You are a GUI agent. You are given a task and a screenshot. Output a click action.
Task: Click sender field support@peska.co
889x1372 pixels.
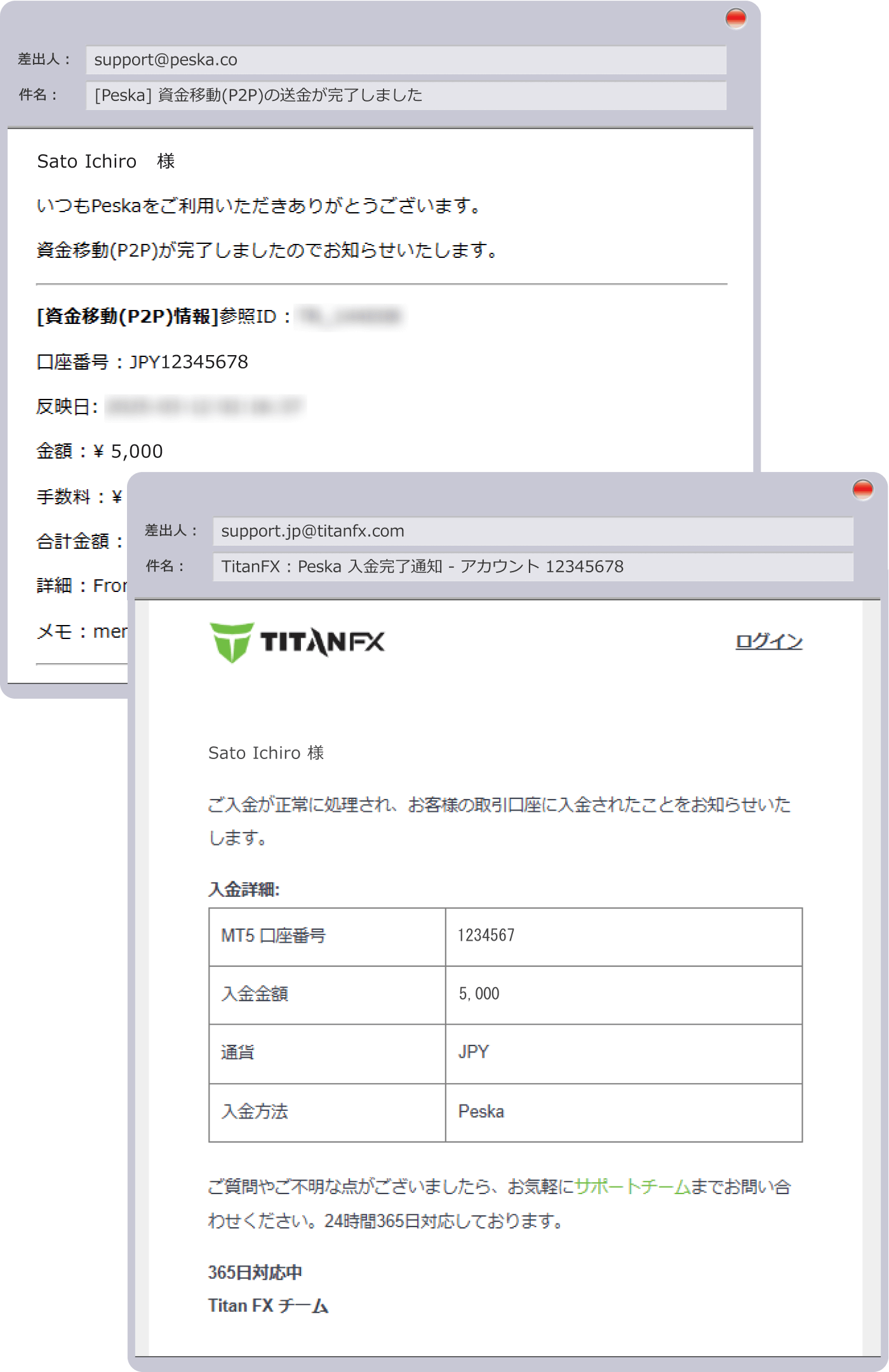tap(406, 60)
